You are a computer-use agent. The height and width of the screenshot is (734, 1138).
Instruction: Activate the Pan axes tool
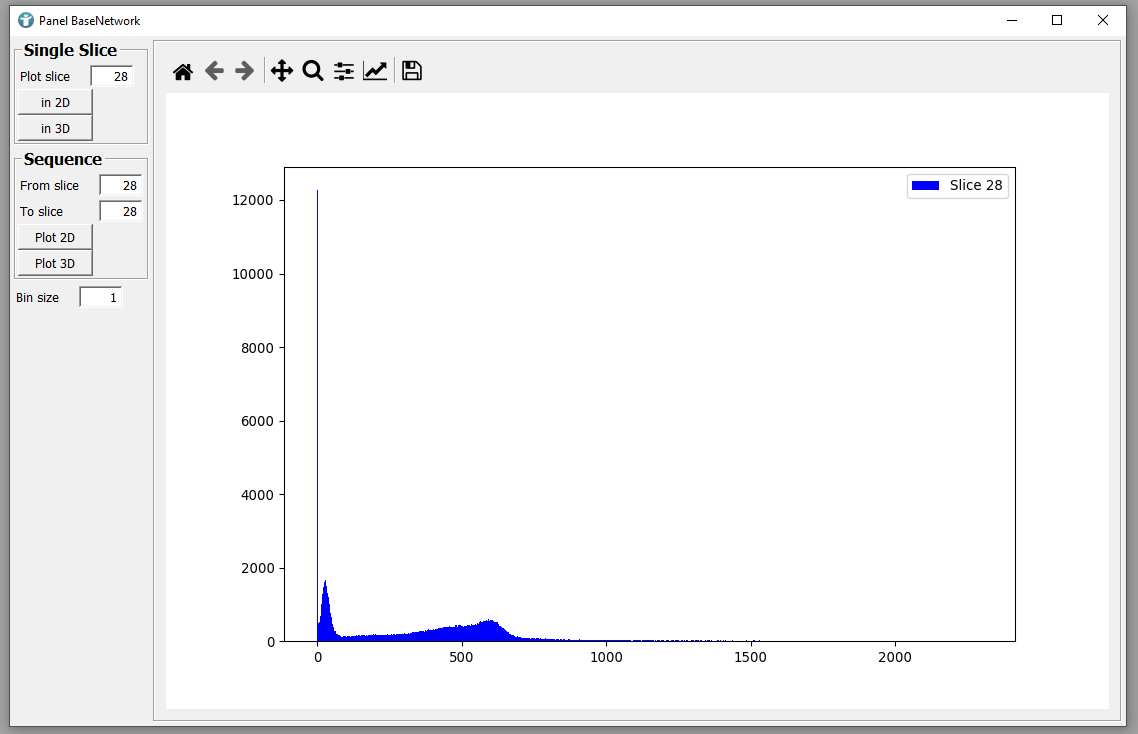pyautogui.click(x=282, y=71)
